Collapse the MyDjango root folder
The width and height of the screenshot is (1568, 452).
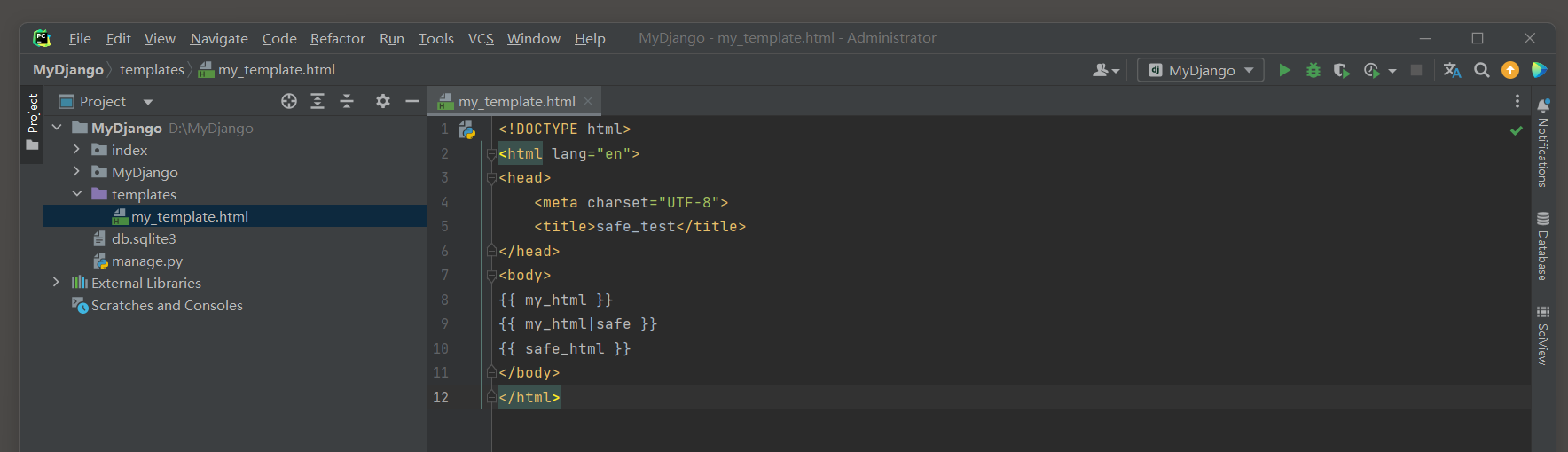pos(57,128)
